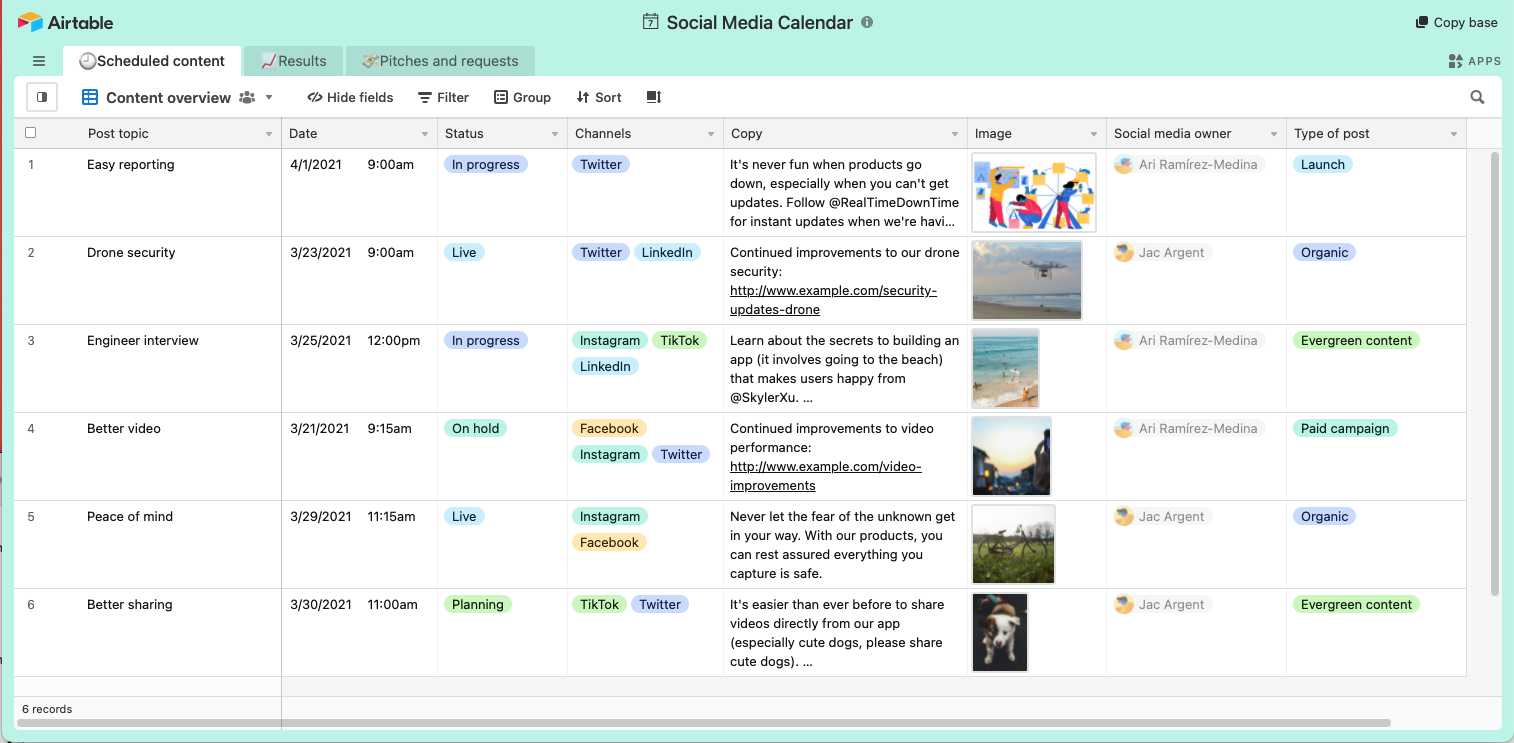Switch to the Results tab
The image size is (1514, 743).
click(293, 61)
